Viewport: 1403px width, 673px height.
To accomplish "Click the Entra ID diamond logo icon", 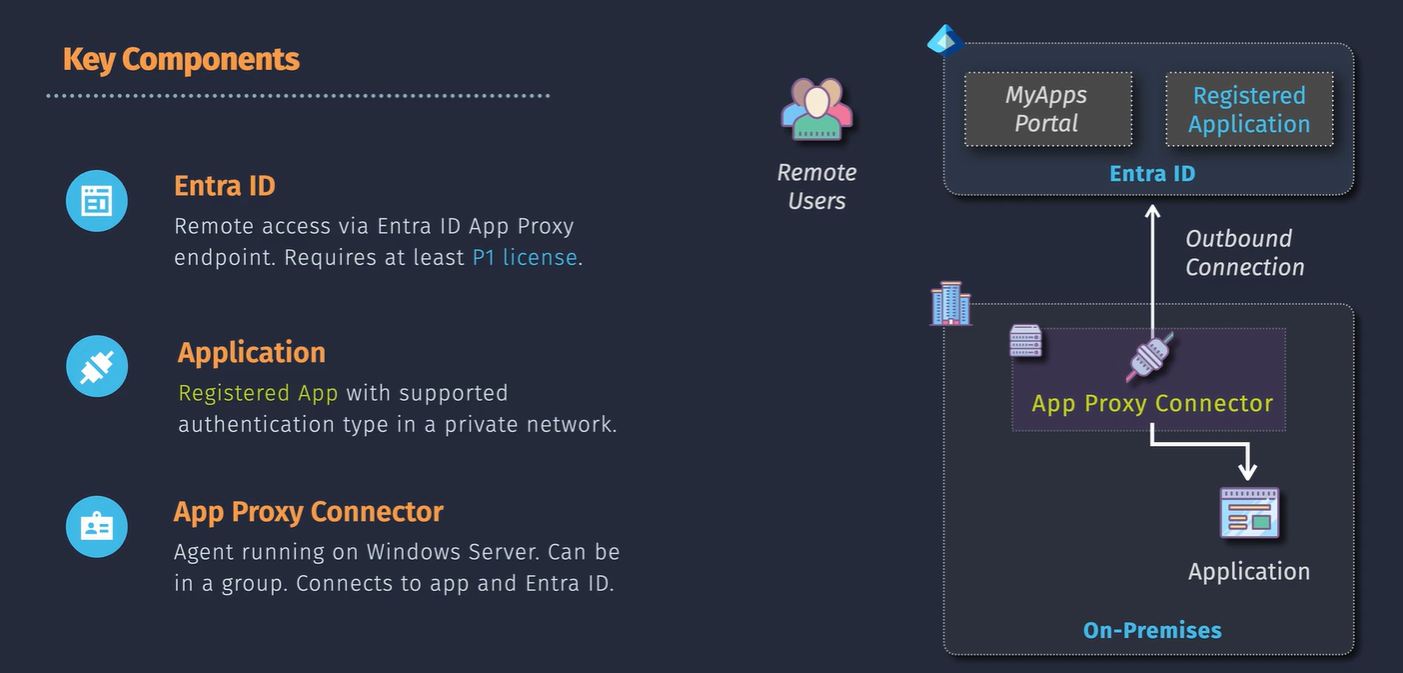I will click(943, 40).
